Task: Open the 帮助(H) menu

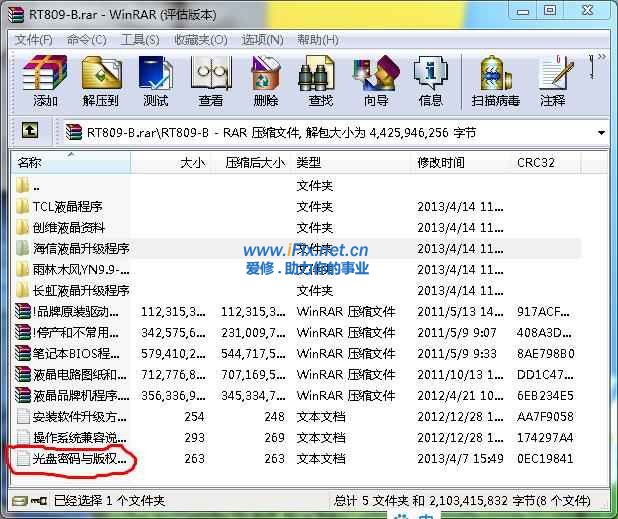Action: click(x=318, y=40)
